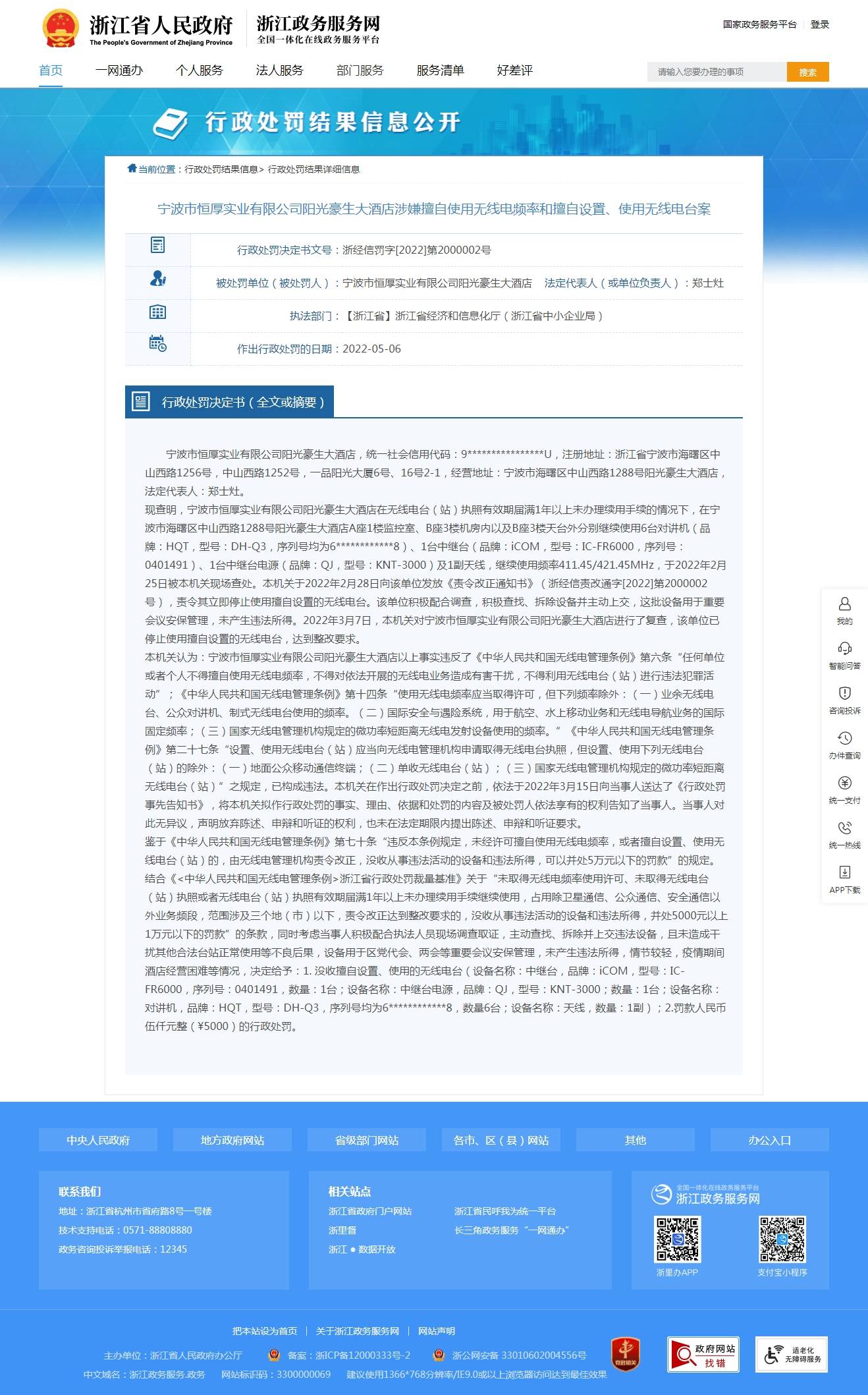Click the 政府网站找错 badge
This screenshot has height=1395, width=868.
703,1354
